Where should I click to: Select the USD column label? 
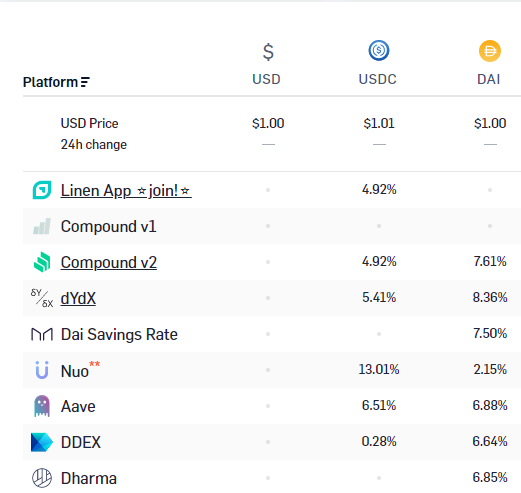pyautogui.click(x=266, y=79)
